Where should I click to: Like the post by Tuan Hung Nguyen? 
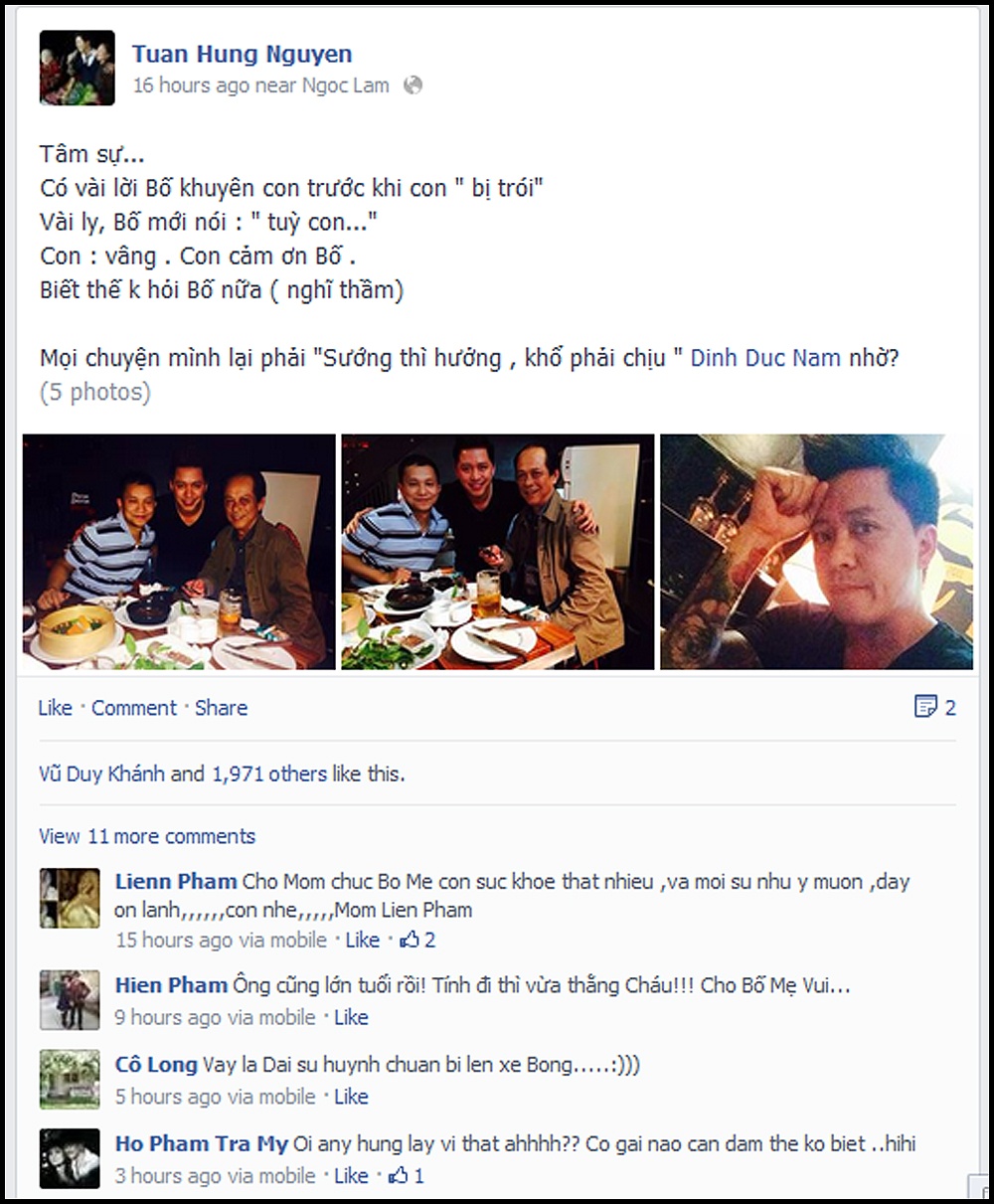click(55, 708)
